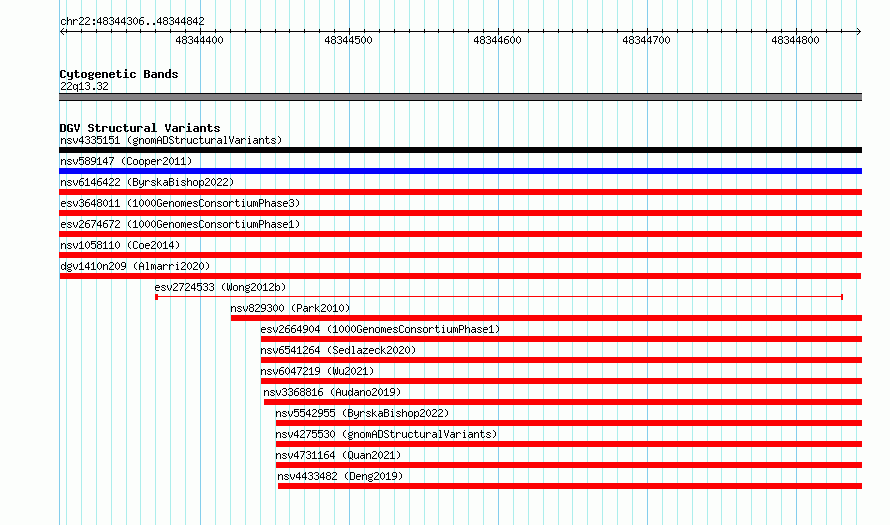Open nsv829300 (Park2010) label
This screenshot has height=525, width=890.
[x=290, y=308]
